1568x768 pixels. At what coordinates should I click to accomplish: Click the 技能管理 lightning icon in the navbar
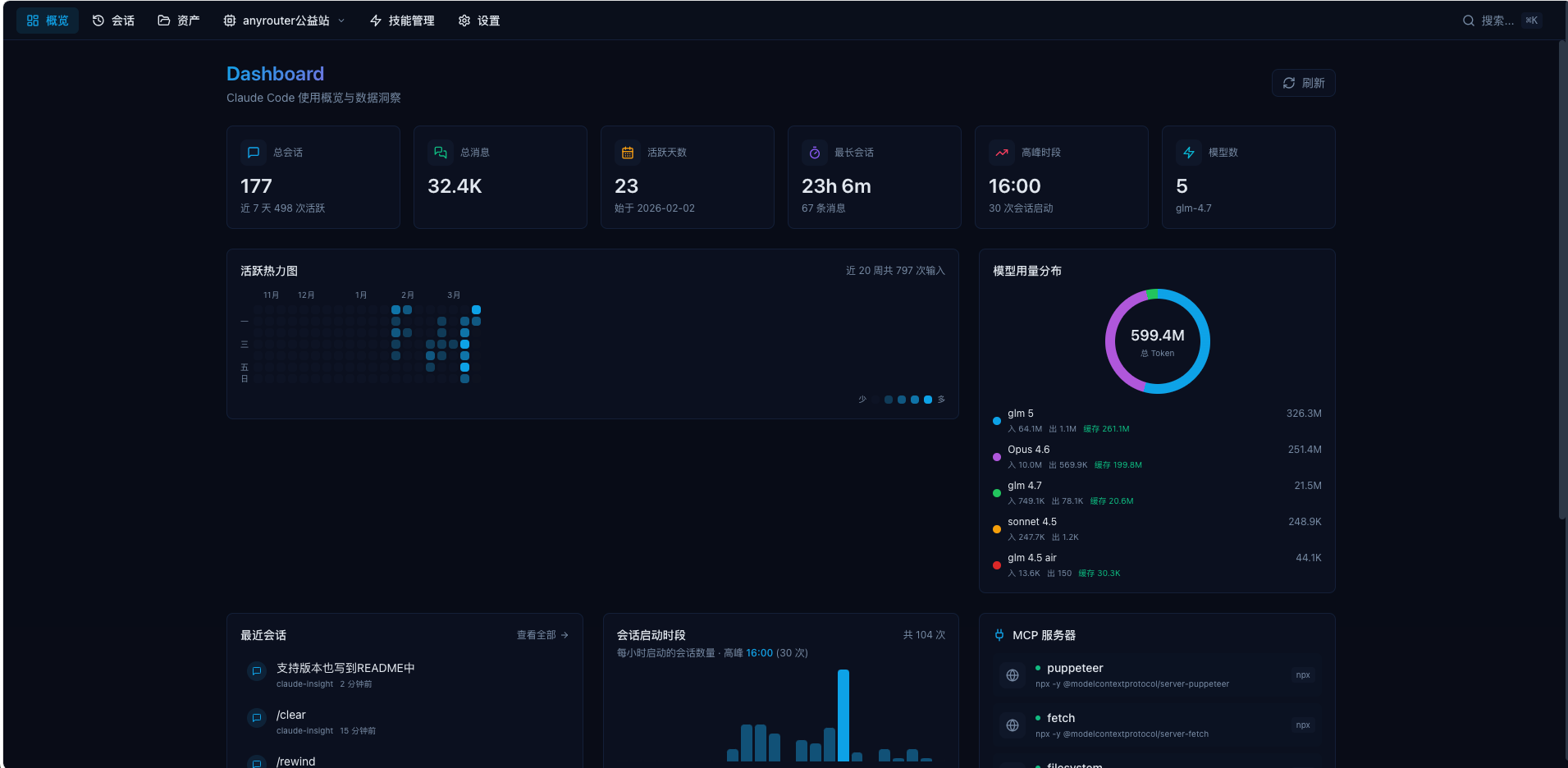376,21
